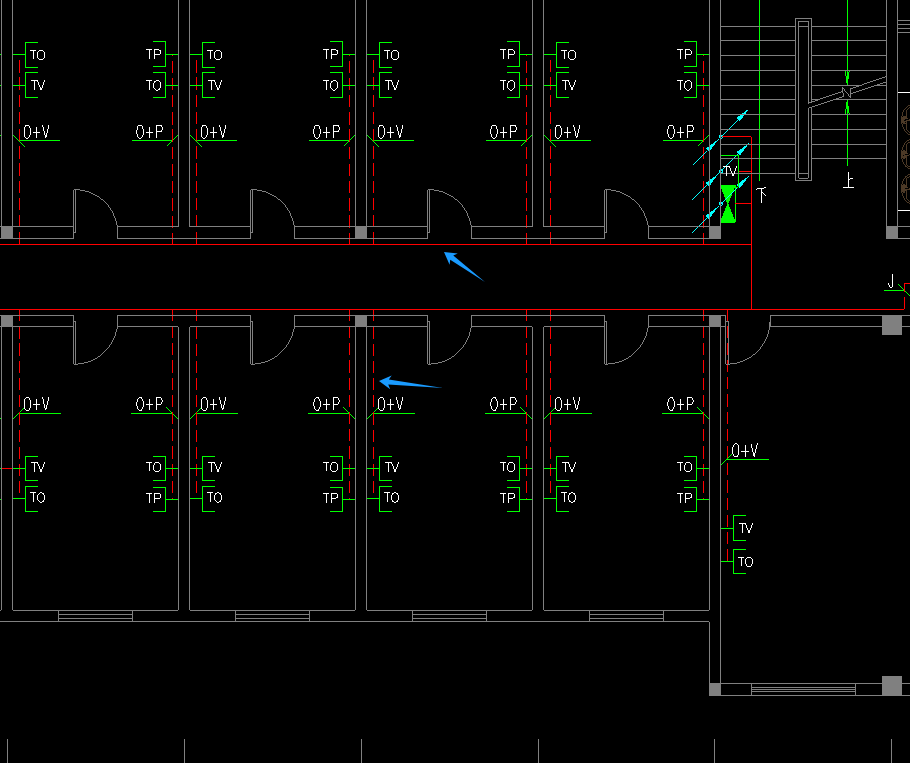Select the stair handrail between the flights
Image resolution: width=910 pixels, height=763 pixels.
tap(804, 100)
